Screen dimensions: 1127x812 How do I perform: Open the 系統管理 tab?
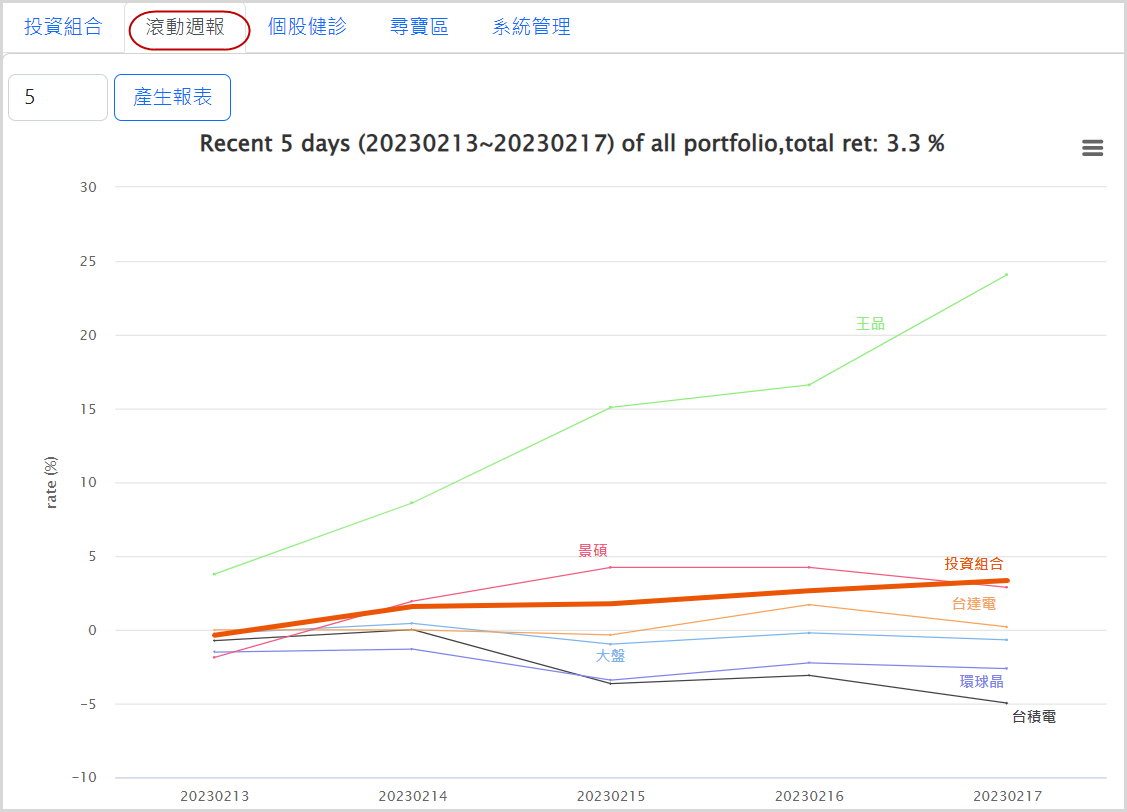click(531, 27)
